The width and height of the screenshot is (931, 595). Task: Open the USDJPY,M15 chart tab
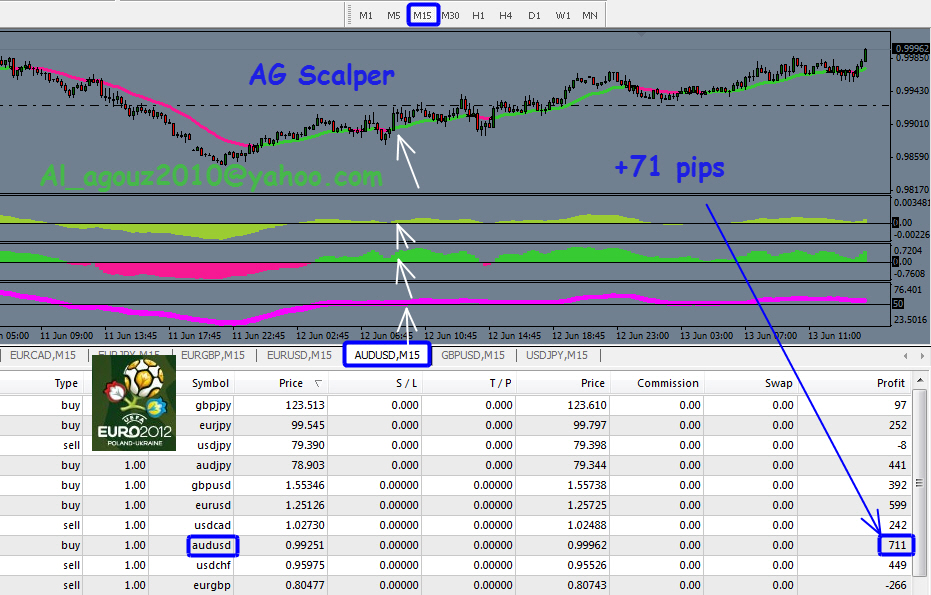[x=557, y=355]
